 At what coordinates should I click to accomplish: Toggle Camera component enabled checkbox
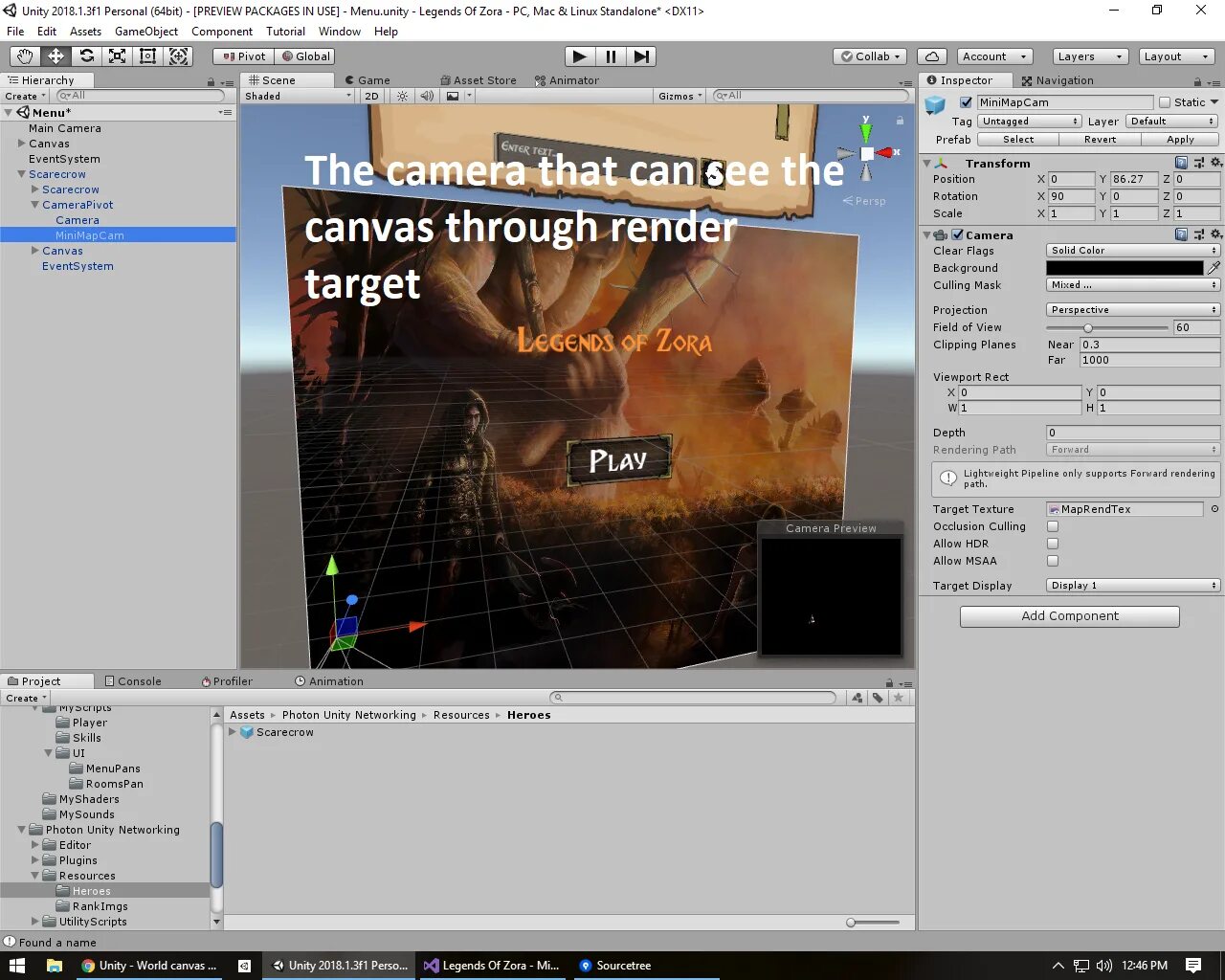coord(957,234)
